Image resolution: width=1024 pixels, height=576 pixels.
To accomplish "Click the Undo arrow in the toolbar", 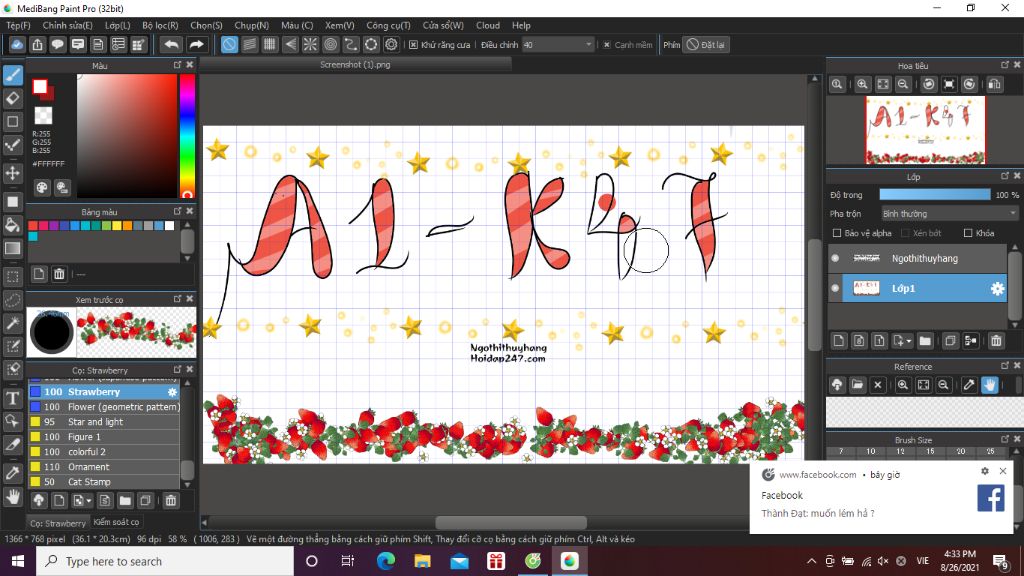I will click(171, 44).
